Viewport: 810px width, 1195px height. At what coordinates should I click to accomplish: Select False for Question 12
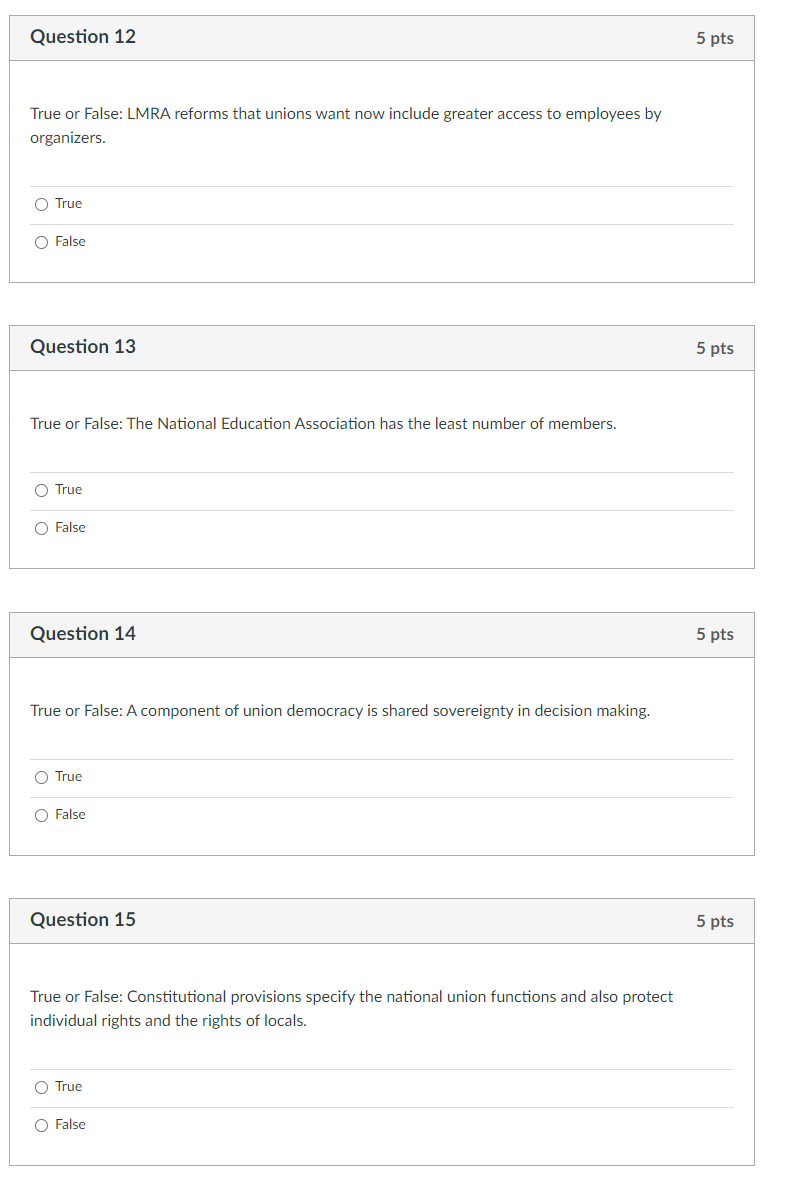coord(41,242)
